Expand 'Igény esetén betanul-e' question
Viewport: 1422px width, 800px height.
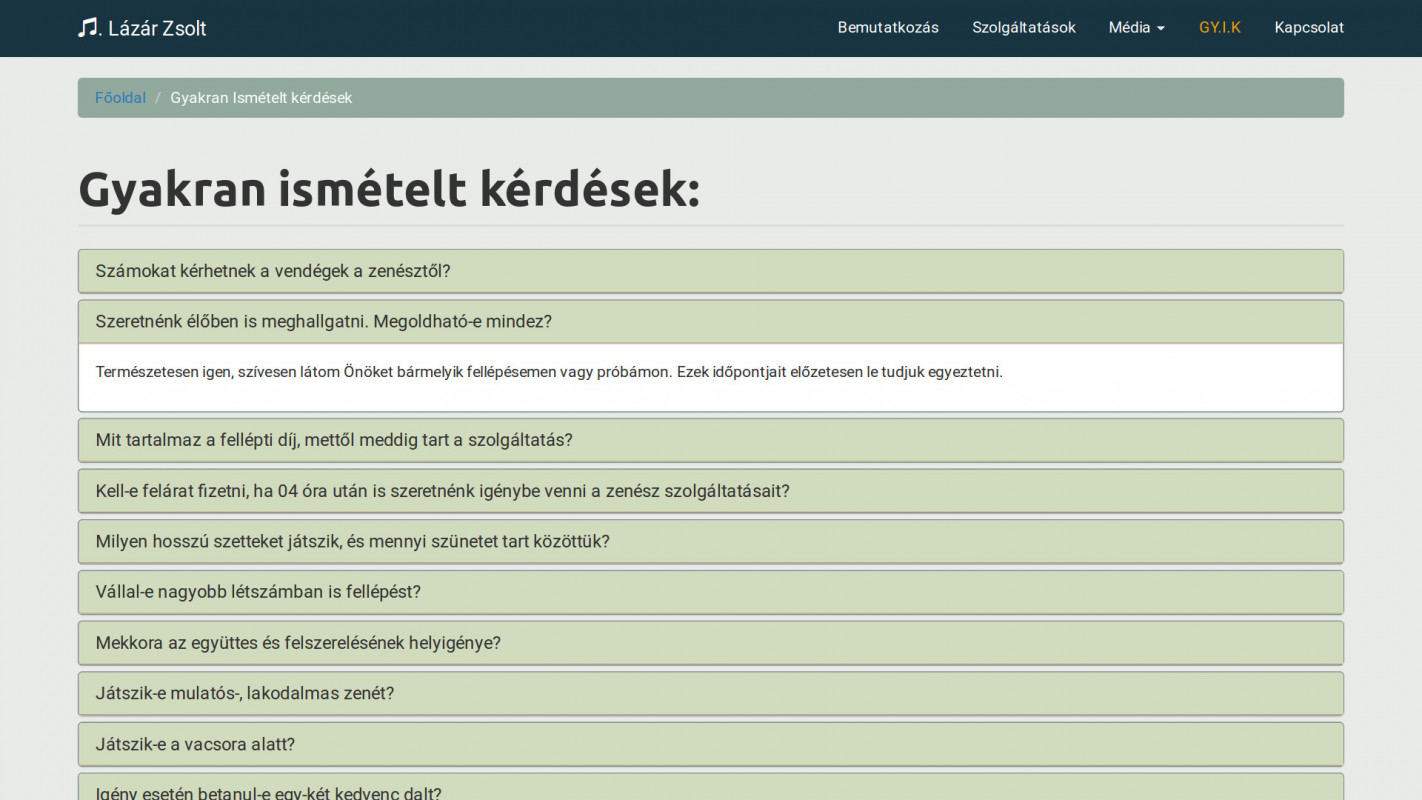coord(268,792)
